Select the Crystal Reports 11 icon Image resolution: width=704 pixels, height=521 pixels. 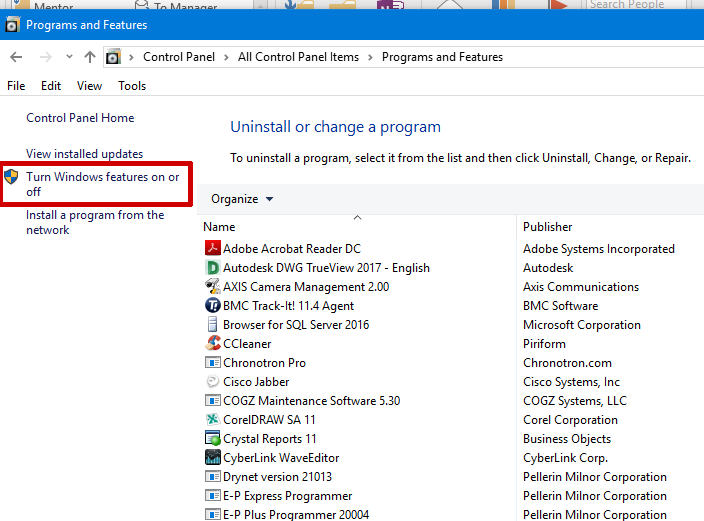click(212, 439)
